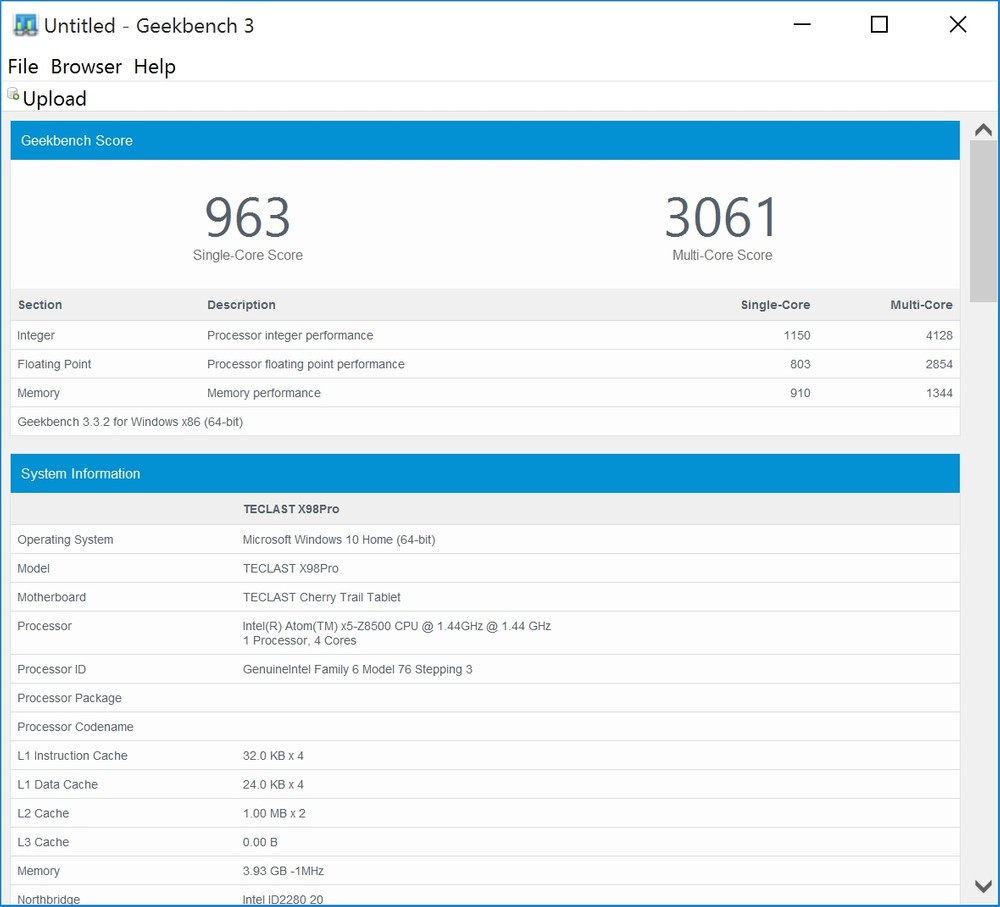Viewport: 1000px width, 907px height.
Task: Close the Geekbench 3 window
Action: (x=958, y=25)
